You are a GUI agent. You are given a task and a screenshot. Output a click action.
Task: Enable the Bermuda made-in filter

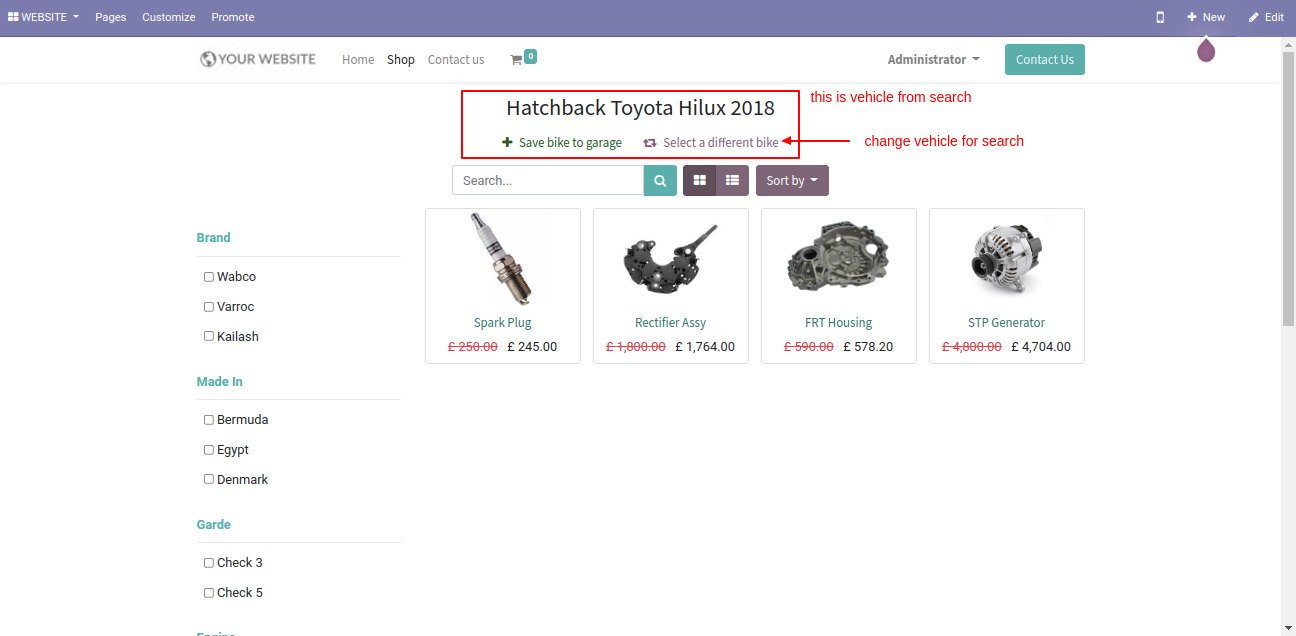pos(209,420)
